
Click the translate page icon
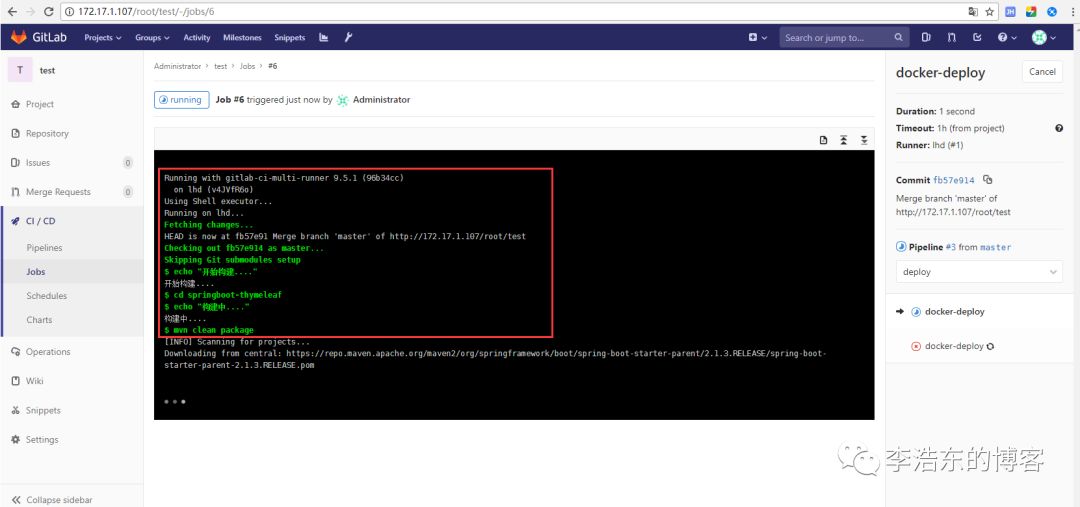pos(973,12)
